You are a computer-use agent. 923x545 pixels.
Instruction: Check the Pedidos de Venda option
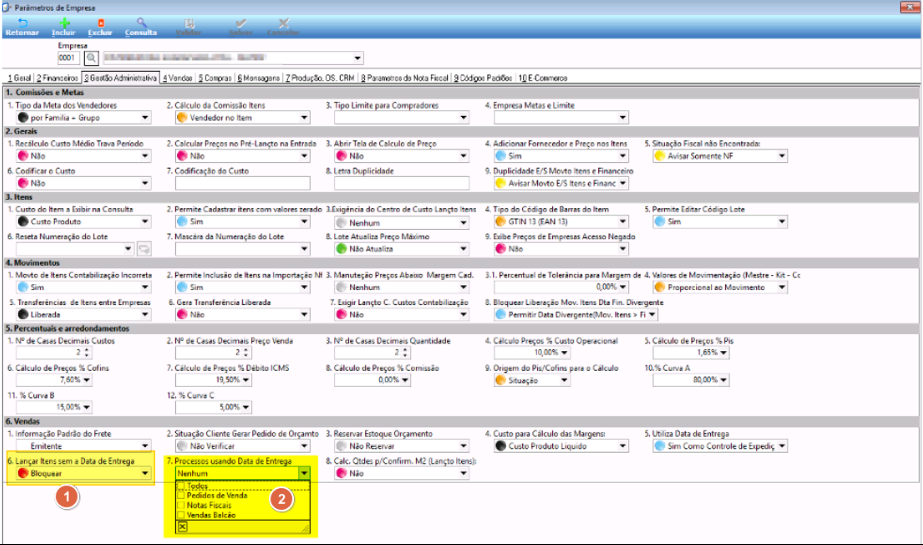click(x=181, y=496)
